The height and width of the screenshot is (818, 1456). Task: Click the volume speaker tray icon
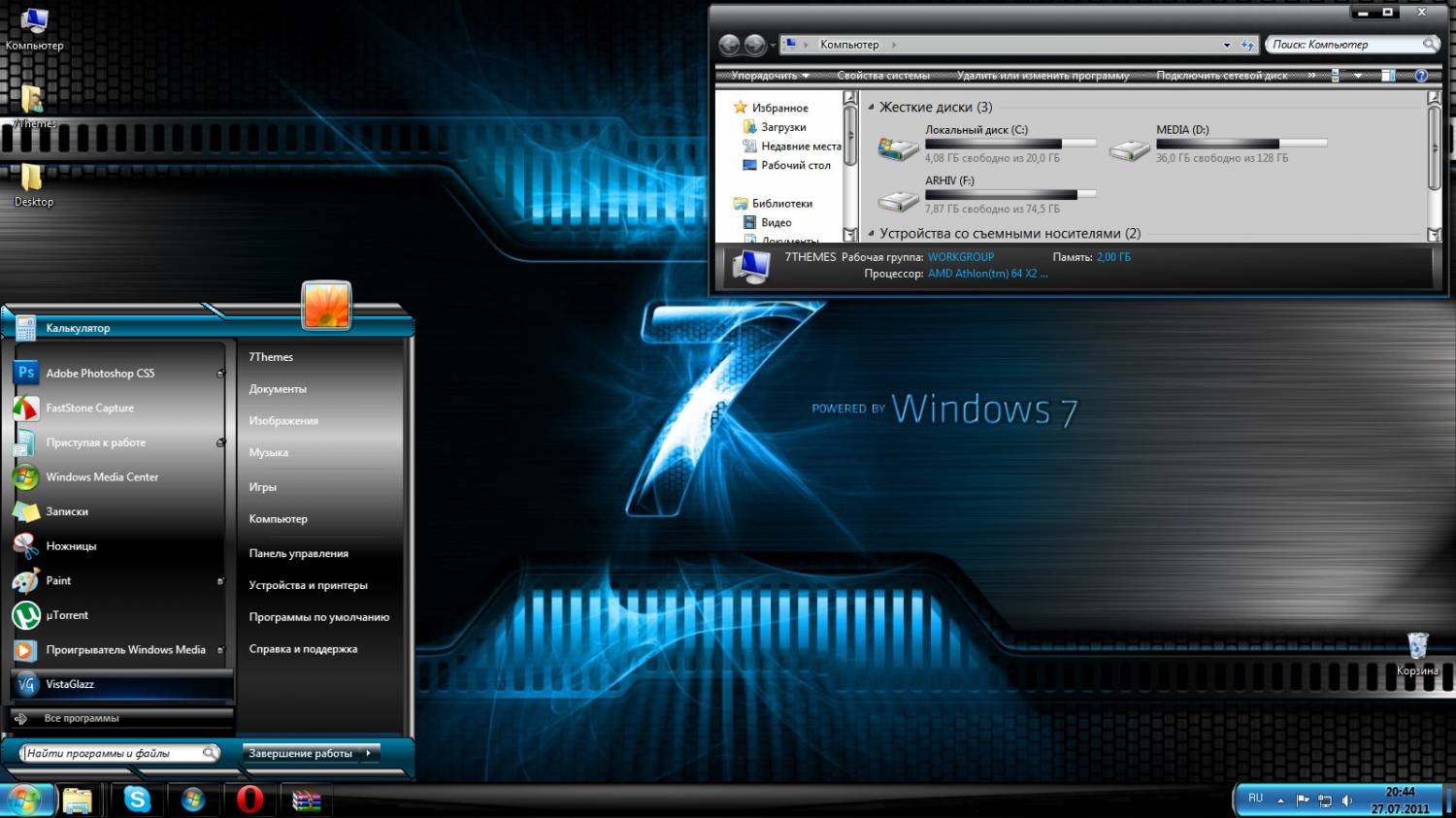[x=1346, y=801]
